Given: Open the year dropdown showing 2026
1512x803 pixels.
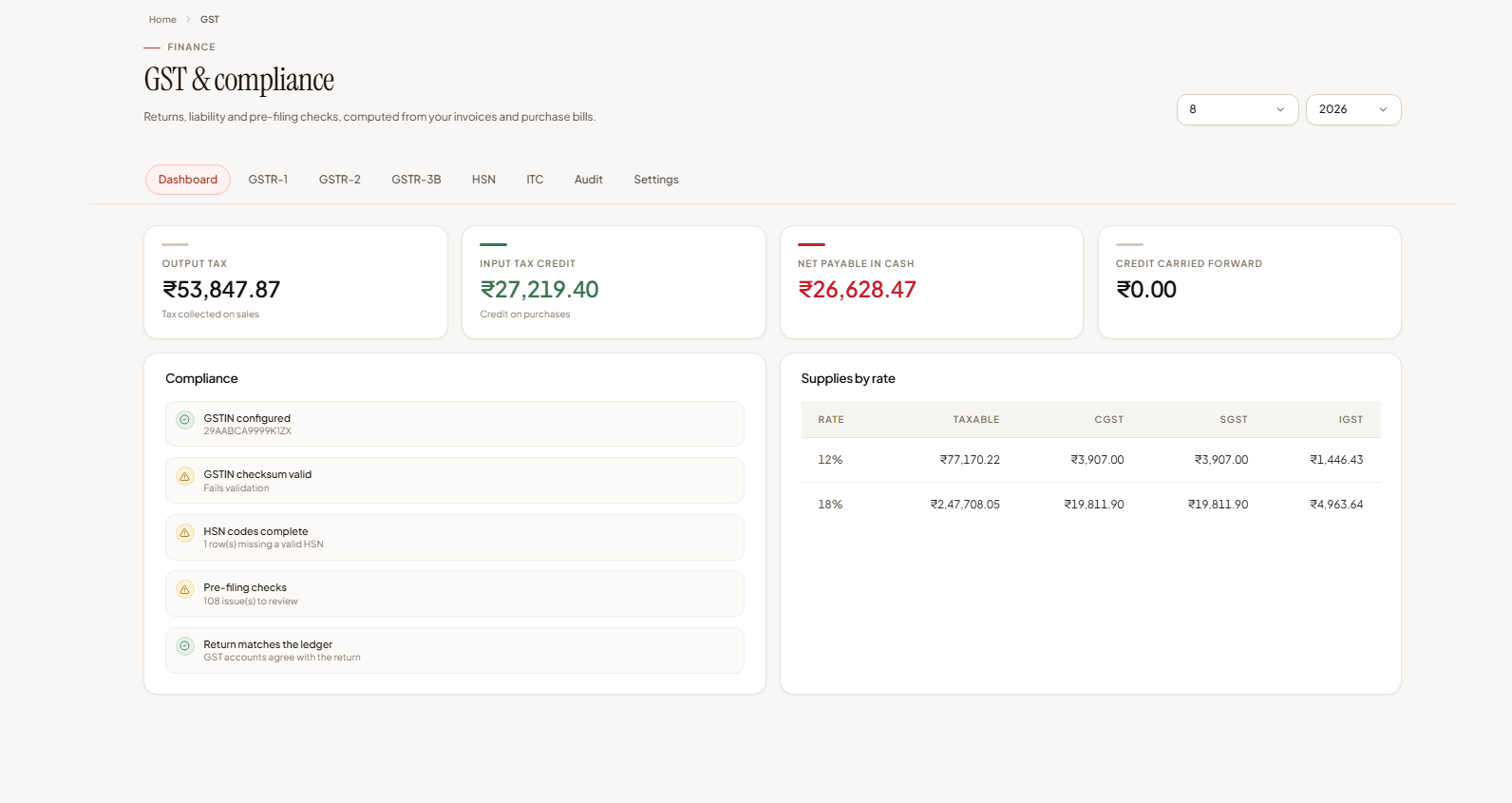Looking at the screenshot, I should tap(1353, 109).
